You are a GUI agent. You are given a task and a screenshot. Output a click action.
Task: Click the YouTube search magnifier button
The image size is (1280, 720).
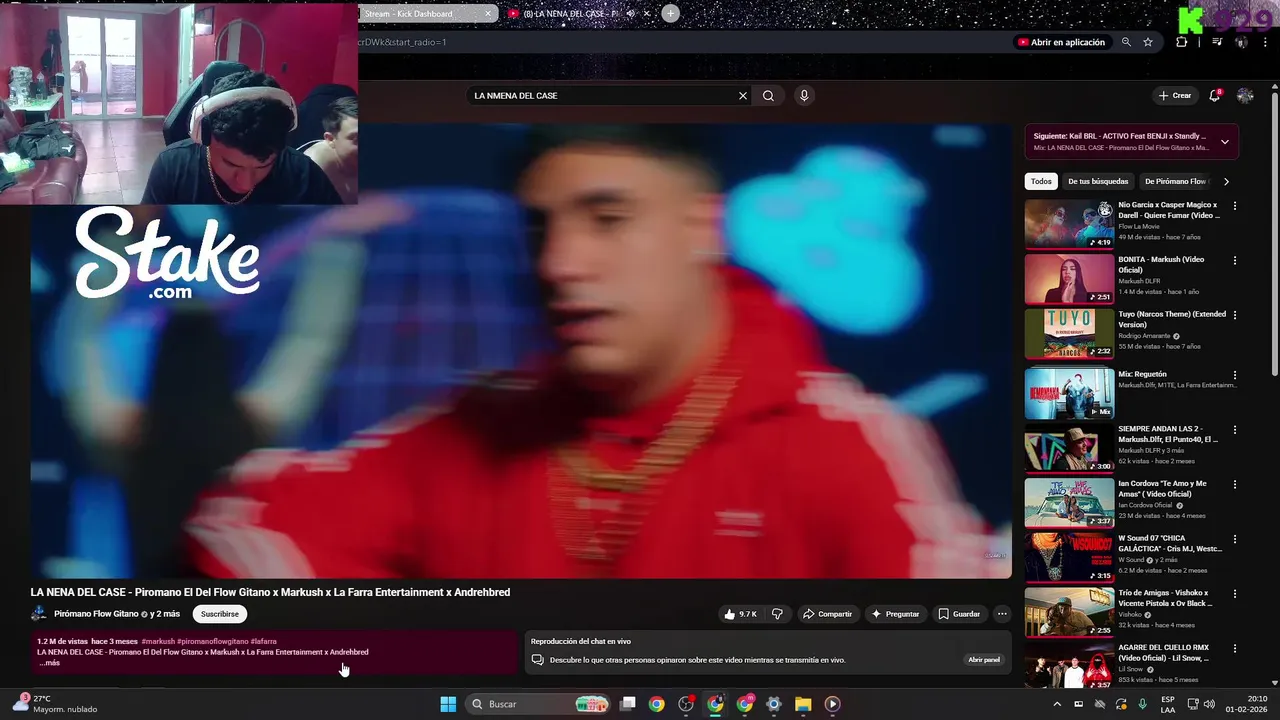click(x=768, y=96)
